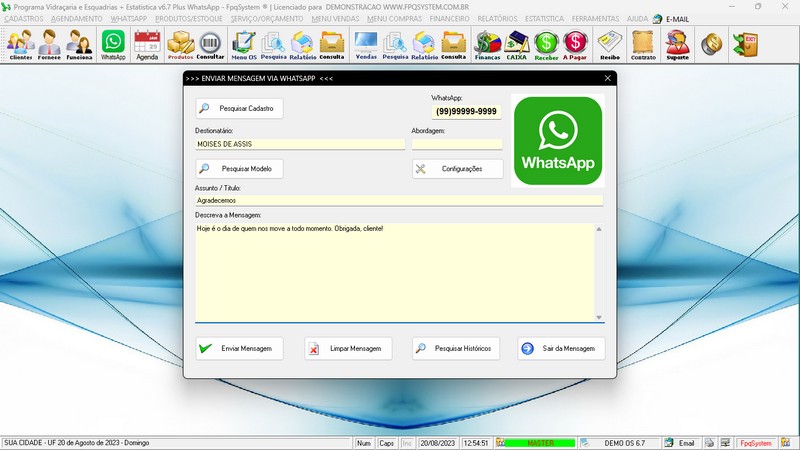Open the AGENDAMENTO menu
Viewport: 800px width, 450px height.
77,19
